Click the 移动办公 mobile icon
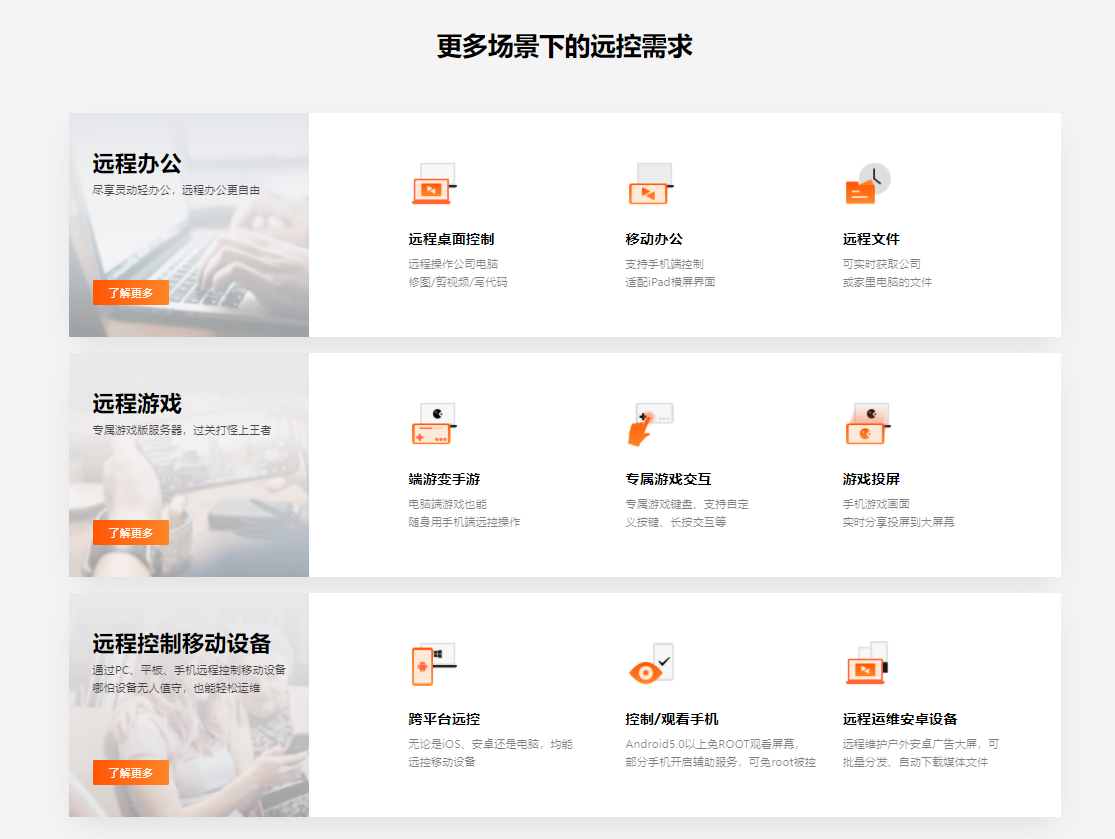Viewport: 1115px width, 839px height. pyautogui.click(x=652, y=182)
